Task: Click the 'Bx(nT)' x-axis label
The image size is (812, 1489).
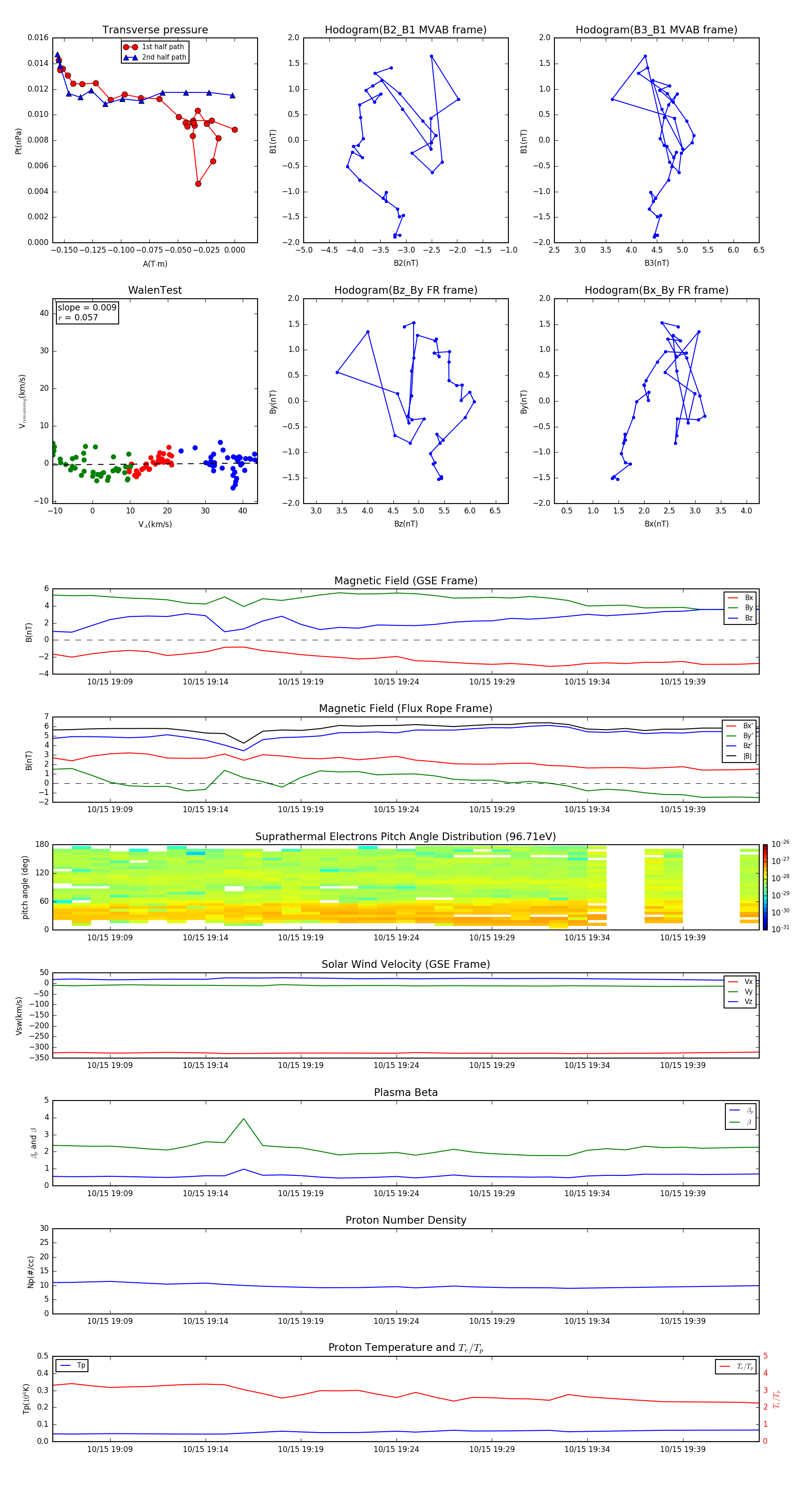Action: pos(656,524)
